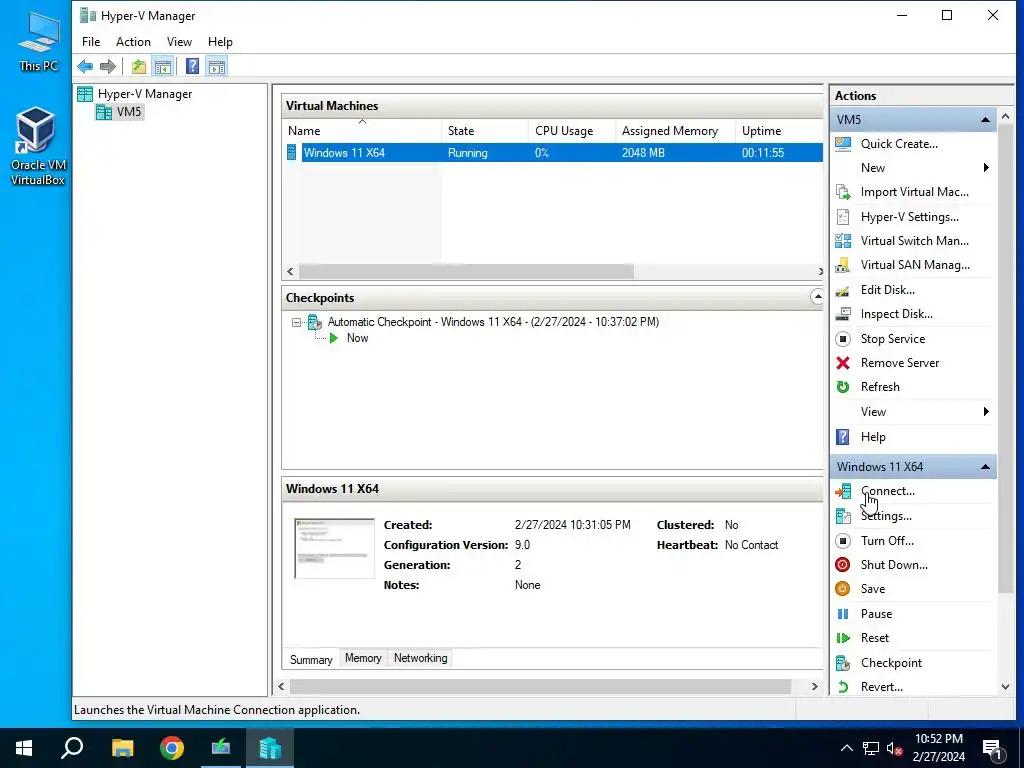Collapse the VM5 actions section
1024x768 pixels.
985,120
